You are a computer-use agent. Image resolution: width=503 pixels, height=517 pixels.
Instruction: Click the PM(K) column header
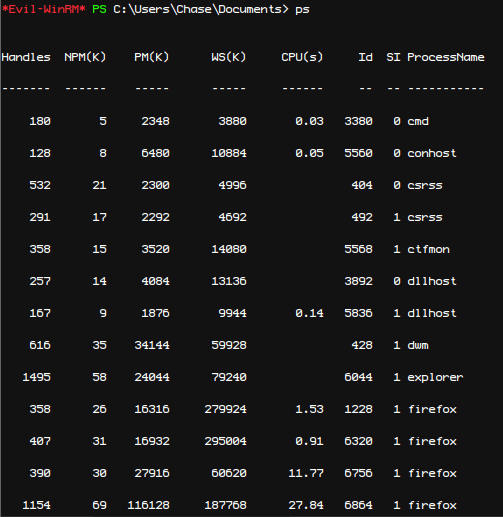tap(152, 57)
